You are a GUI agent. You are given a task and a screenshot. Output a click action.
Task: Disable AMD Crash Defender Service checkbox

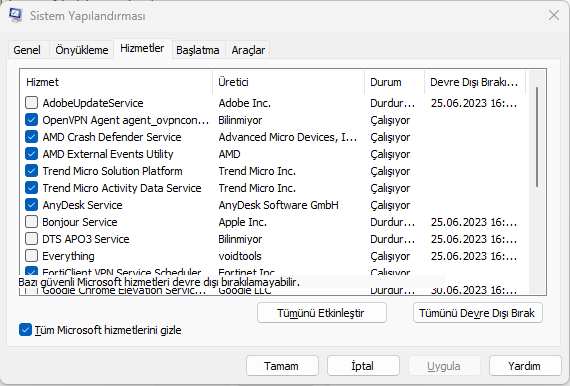click(x=32, y=137)
